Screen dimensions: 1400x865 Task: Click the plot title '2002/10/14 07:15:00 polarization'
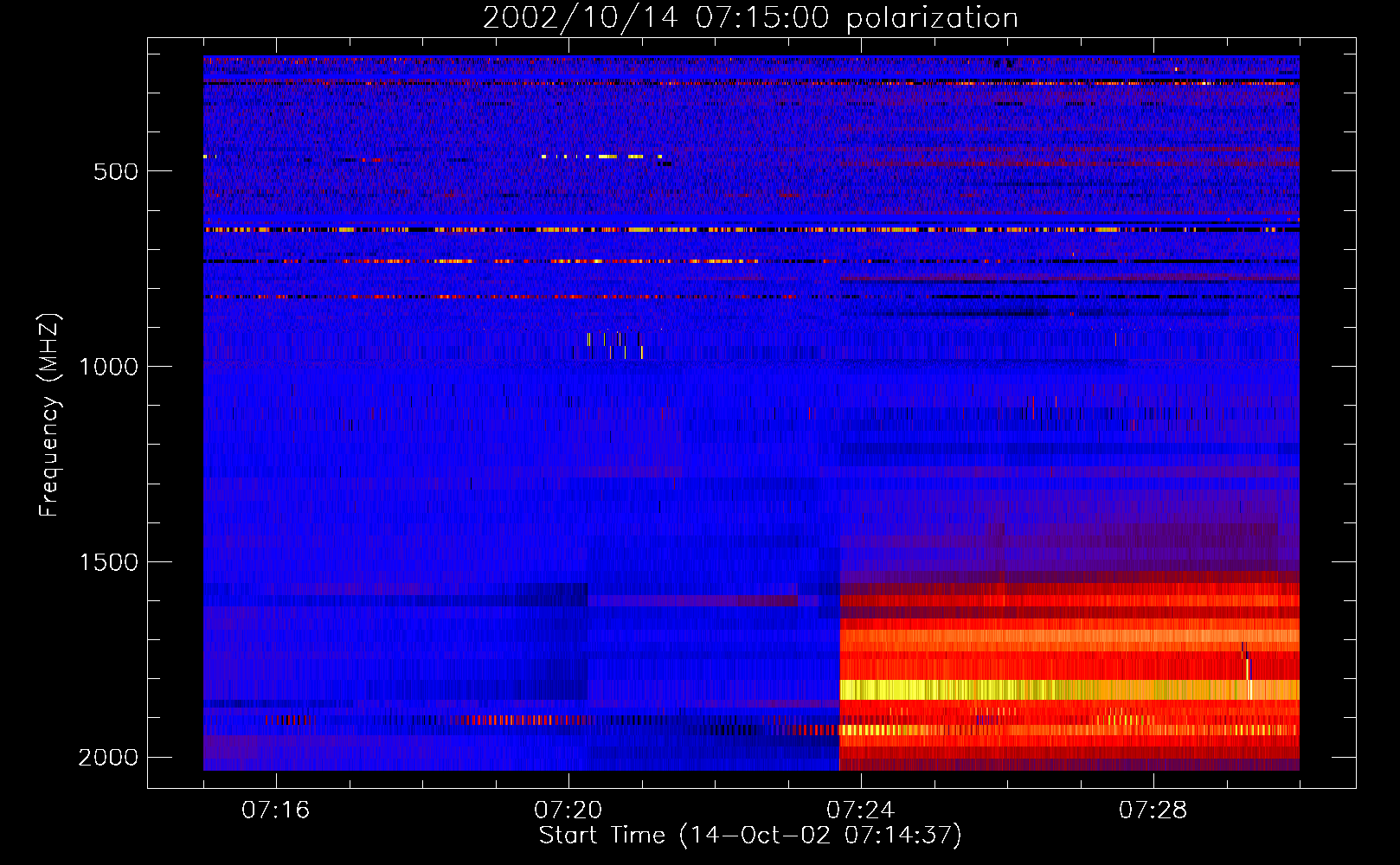[750, 18]
